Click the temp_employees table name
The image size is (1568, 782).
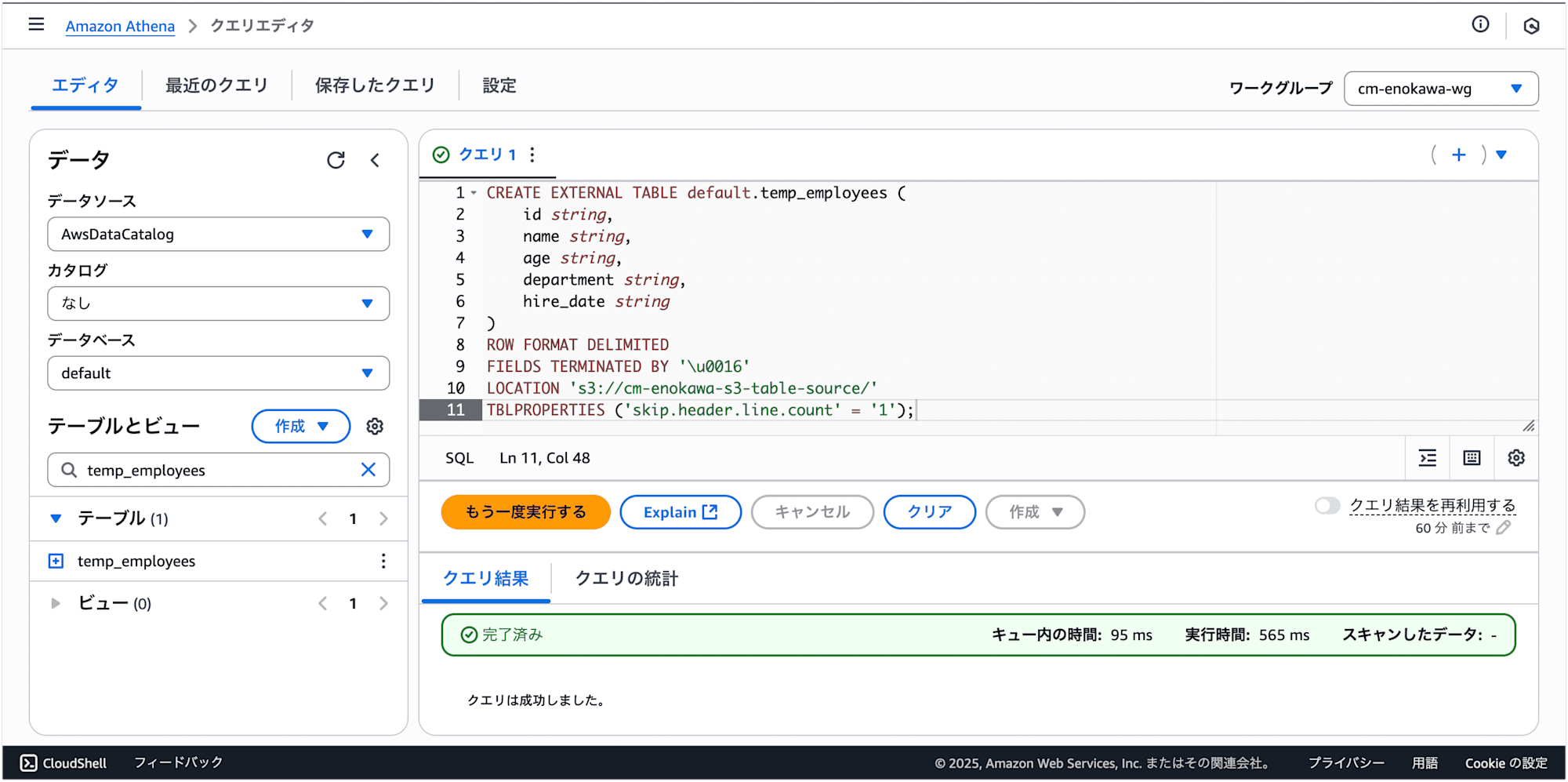[136, 561]
